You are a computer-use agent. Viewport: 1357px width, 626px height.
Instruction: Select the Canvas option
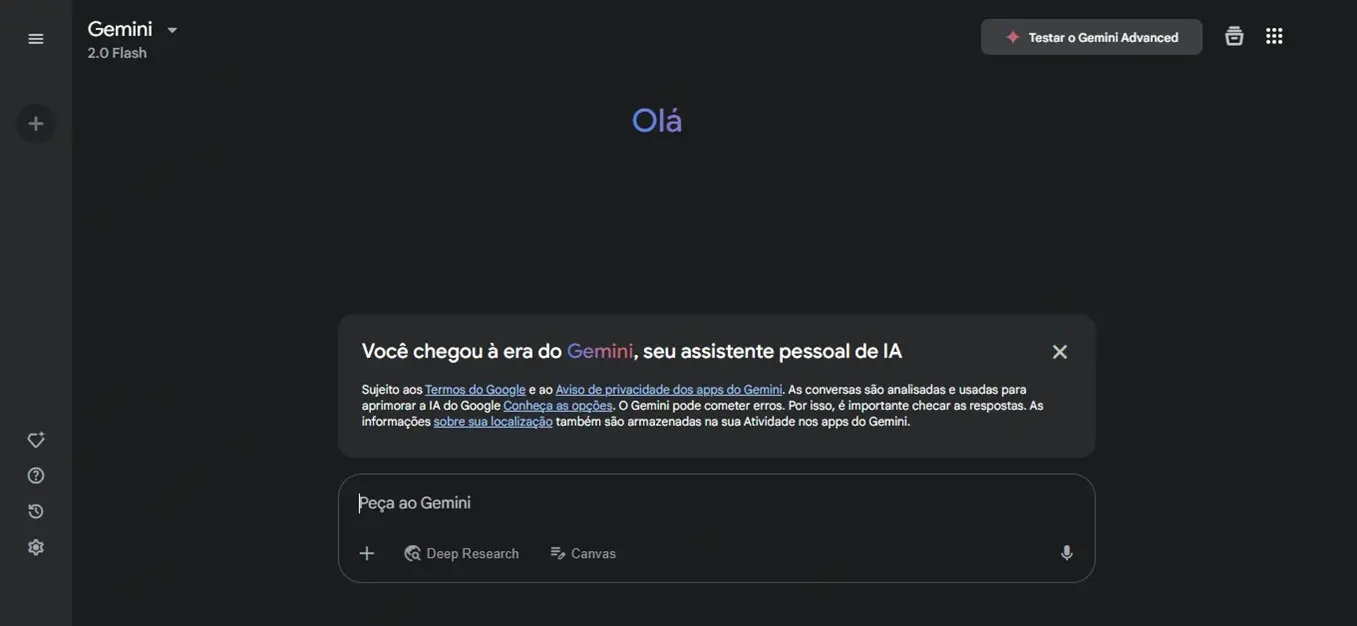(583, 553)
